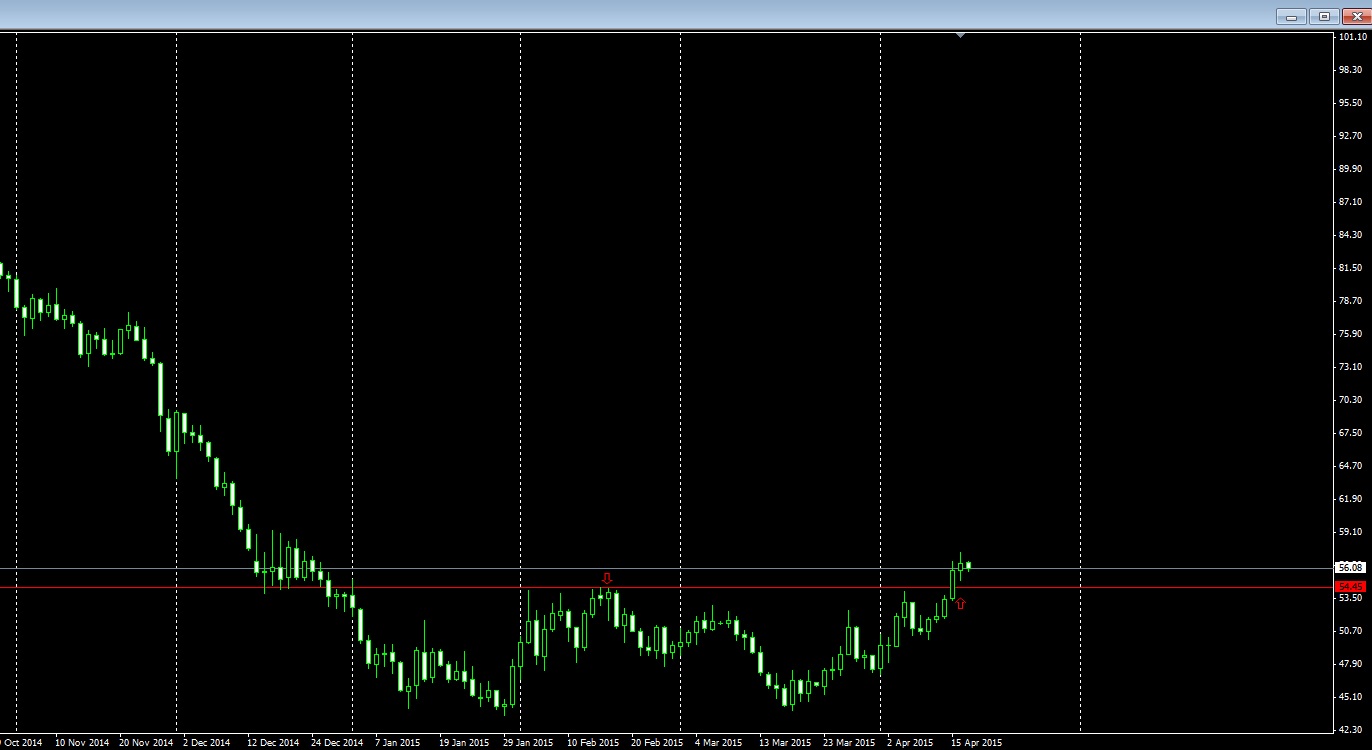Screen dimensions: 1372x750
Task: Click the white 56.08 price marker label
Action: (1350, 567)
